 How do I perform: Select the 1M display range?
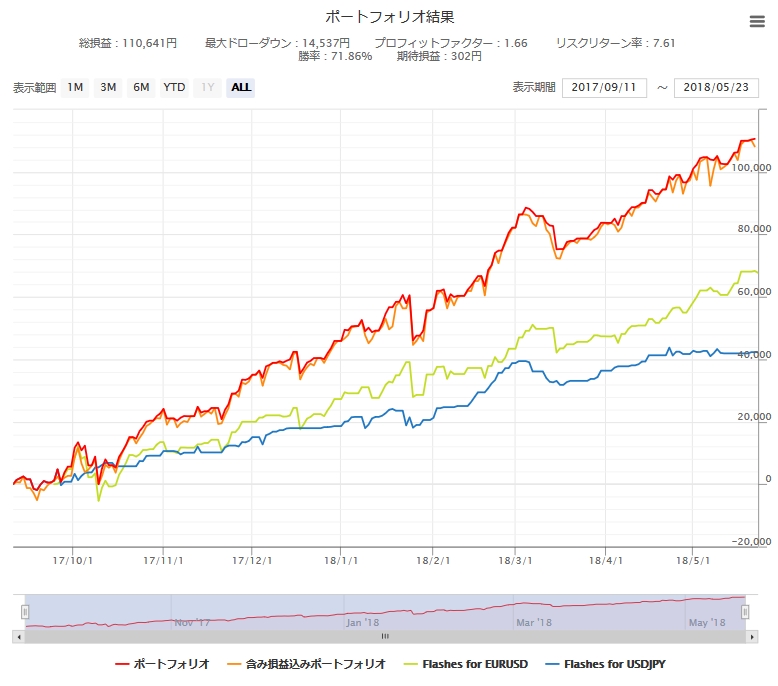(75, 88)
